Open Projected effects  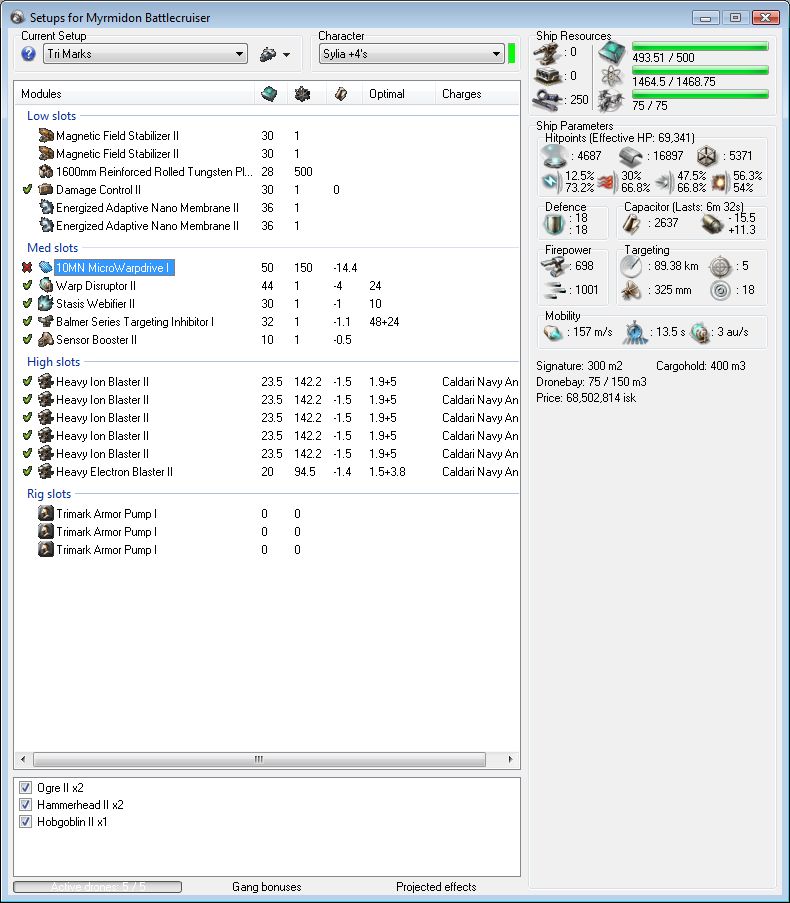(436, 887)
